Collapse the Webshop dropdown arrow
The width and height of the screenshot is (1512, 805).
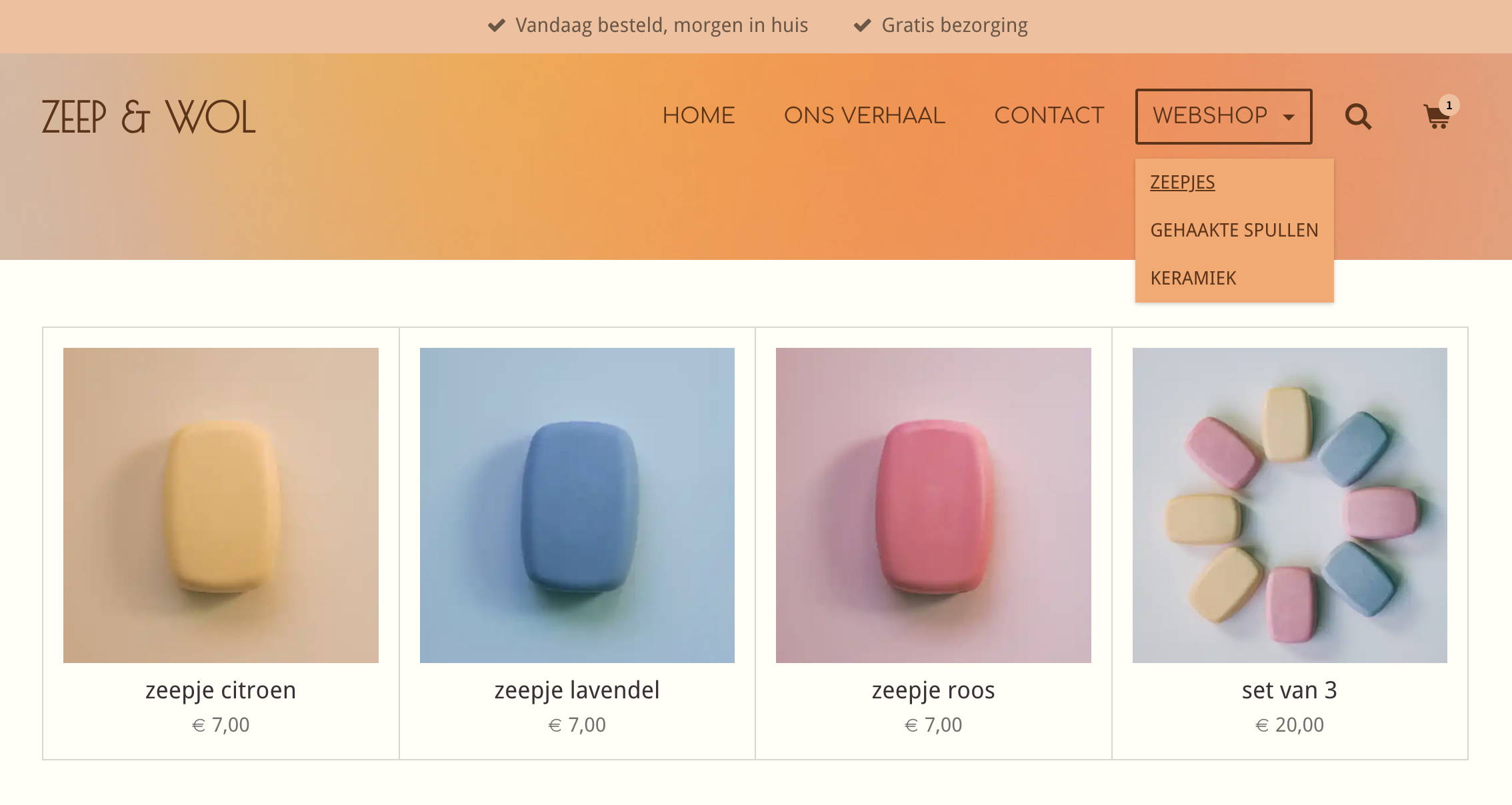tap(1289, 117)
